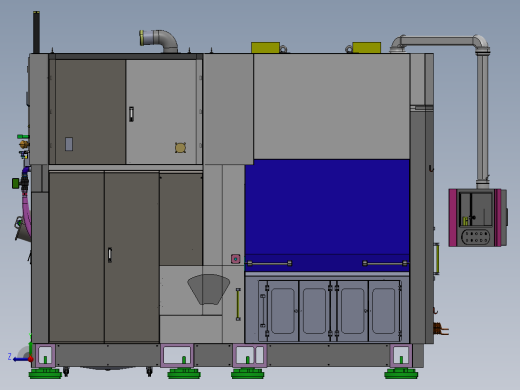Select the purple hose on the left side
The width and height of the screenshot is (520, 390).
[x=26, y=212]
